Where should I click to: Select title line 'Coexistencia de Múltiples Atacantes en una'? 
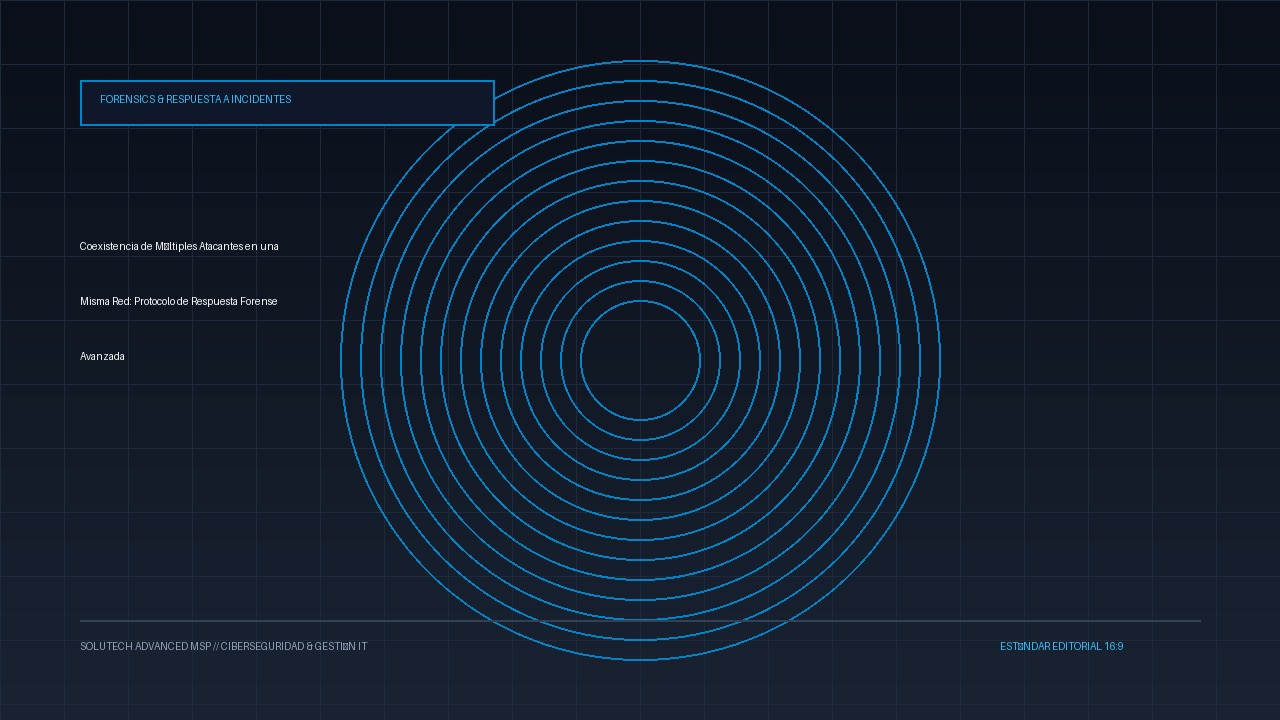point(179,247)
